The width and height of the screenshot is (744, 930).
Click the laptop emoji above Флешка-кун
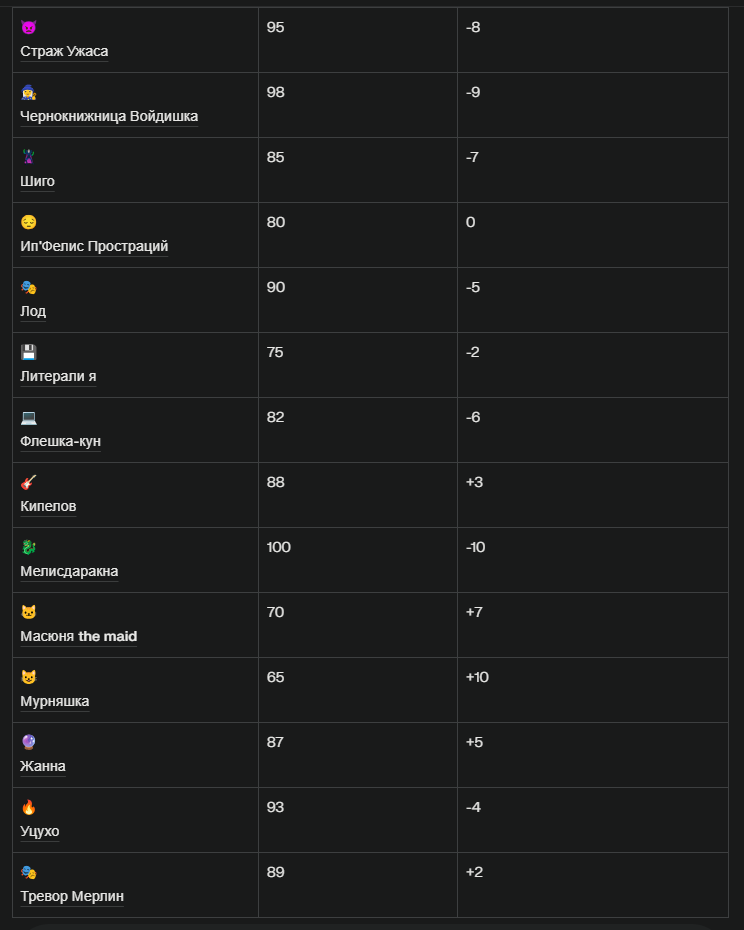28,418
